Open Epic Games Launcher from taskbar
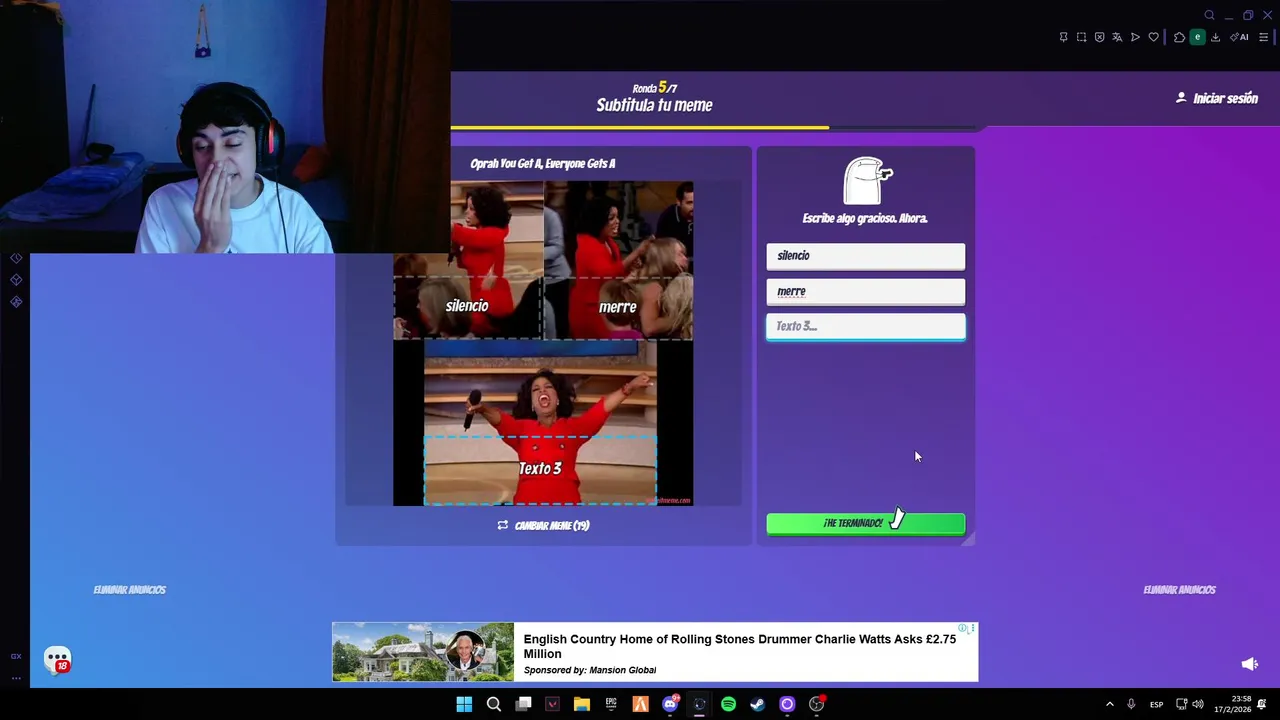The image size is (1280, 720). pyautogui.click(x=611, y=704)
